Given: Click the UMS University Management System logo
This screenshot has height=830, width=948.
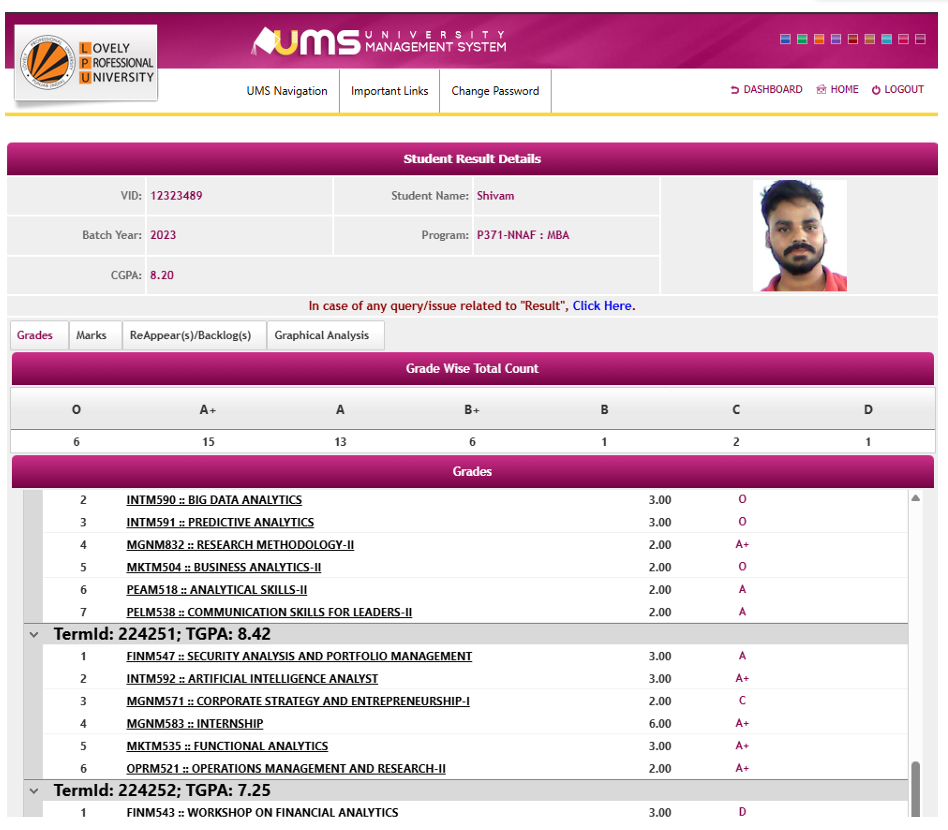Looking at the screenshot, I should click(379, 41).
